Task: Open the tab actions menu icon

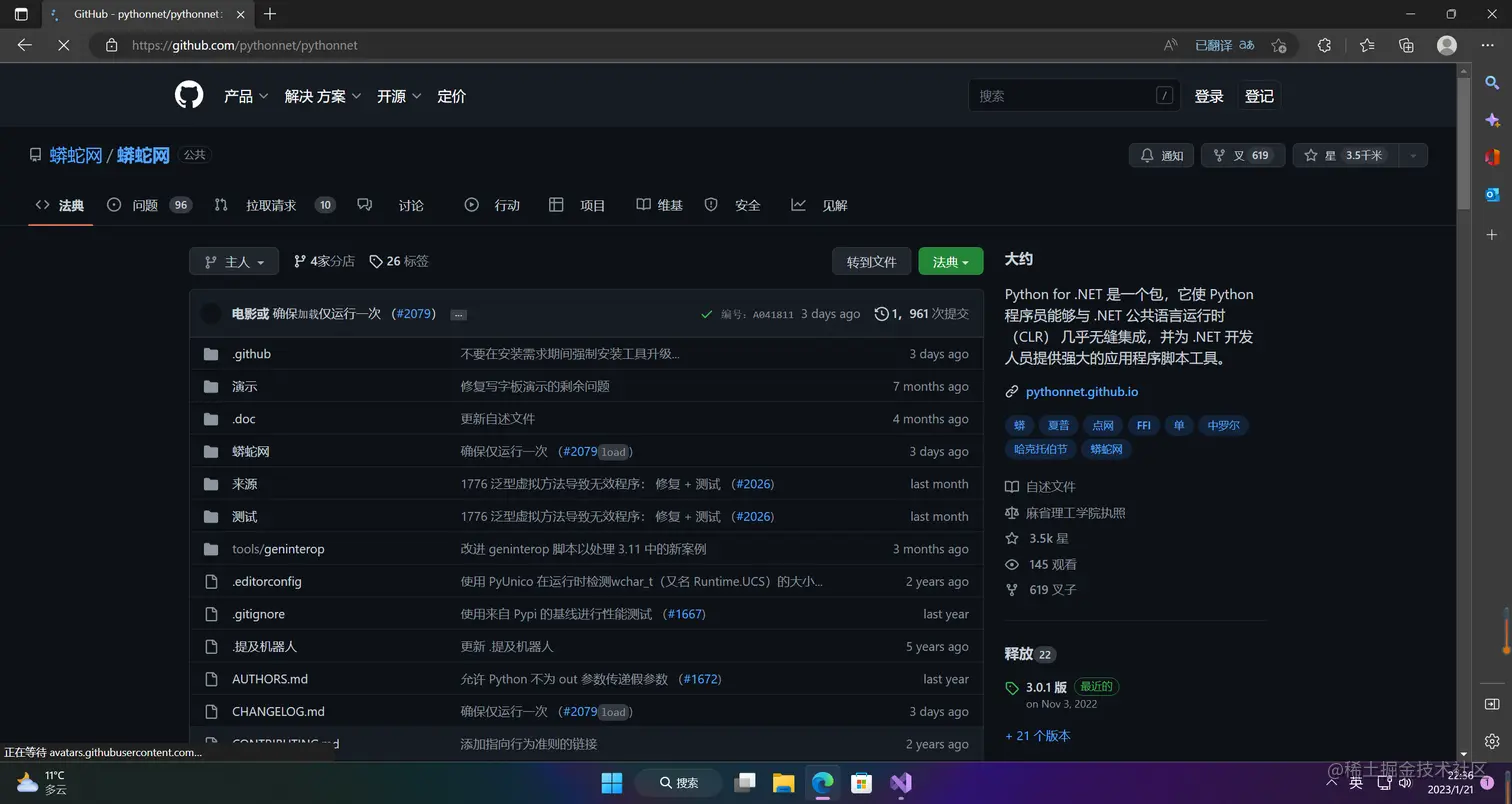Action: 21,14
